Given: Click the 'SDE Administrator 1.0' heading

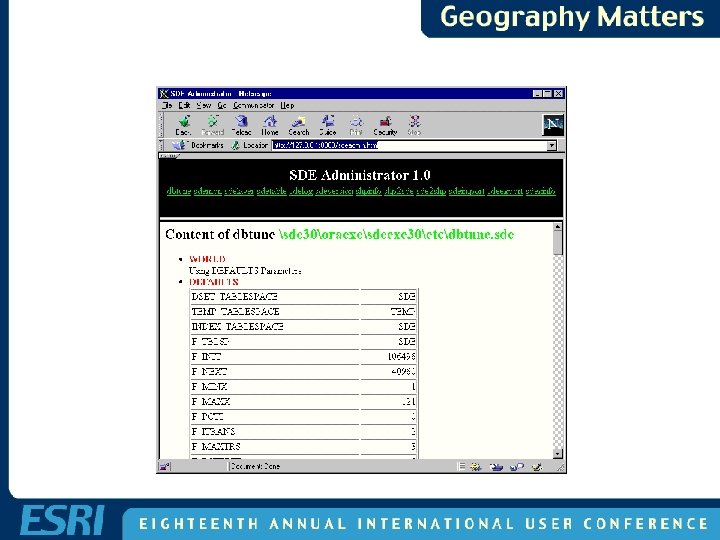Looking at the screenshot, I should point(360,175).
